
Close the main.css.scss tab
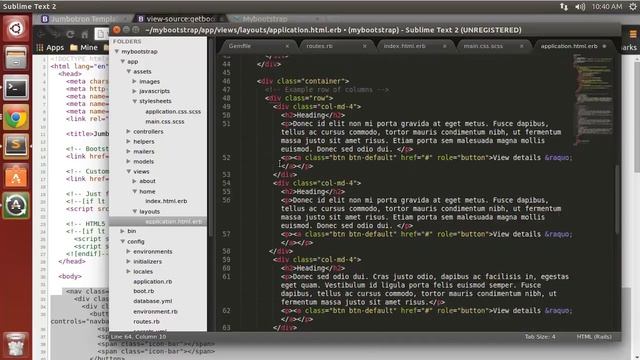[x=521, y=46]
